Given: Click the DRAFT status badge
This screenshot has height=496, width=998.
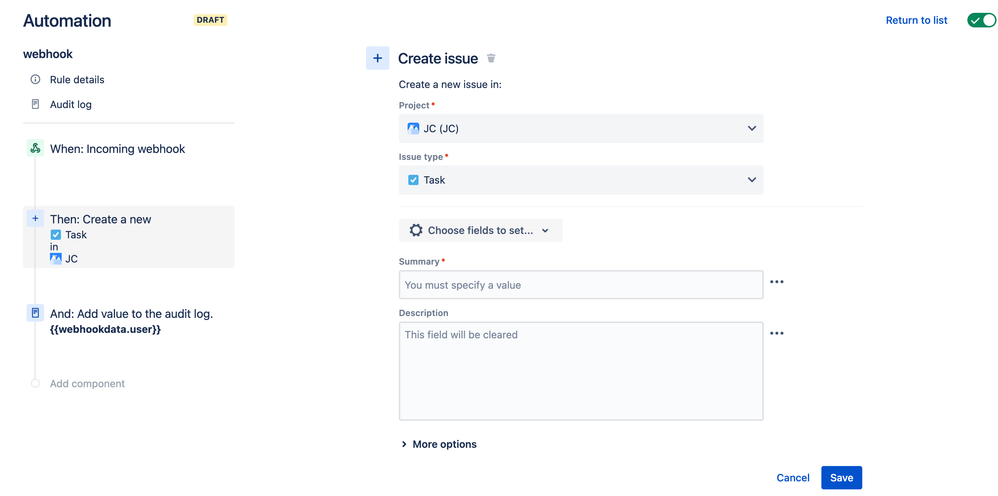Looking at the screenshot, I should [x=211, y=20].
